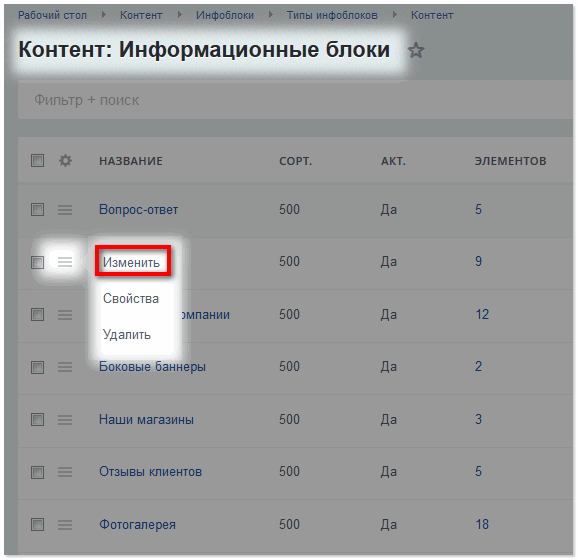Open last Контент breadcrumb after Типы инфоблоков
The height and width of the screenshot is (560, 578).
click(432, 15)
